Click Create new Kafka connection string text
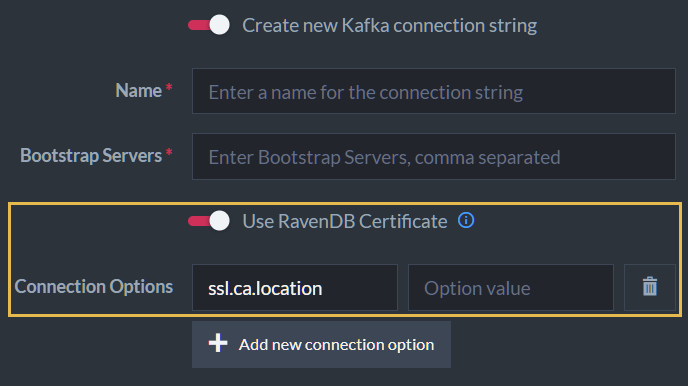Viewport: 688px width, 386px height. 390,25
